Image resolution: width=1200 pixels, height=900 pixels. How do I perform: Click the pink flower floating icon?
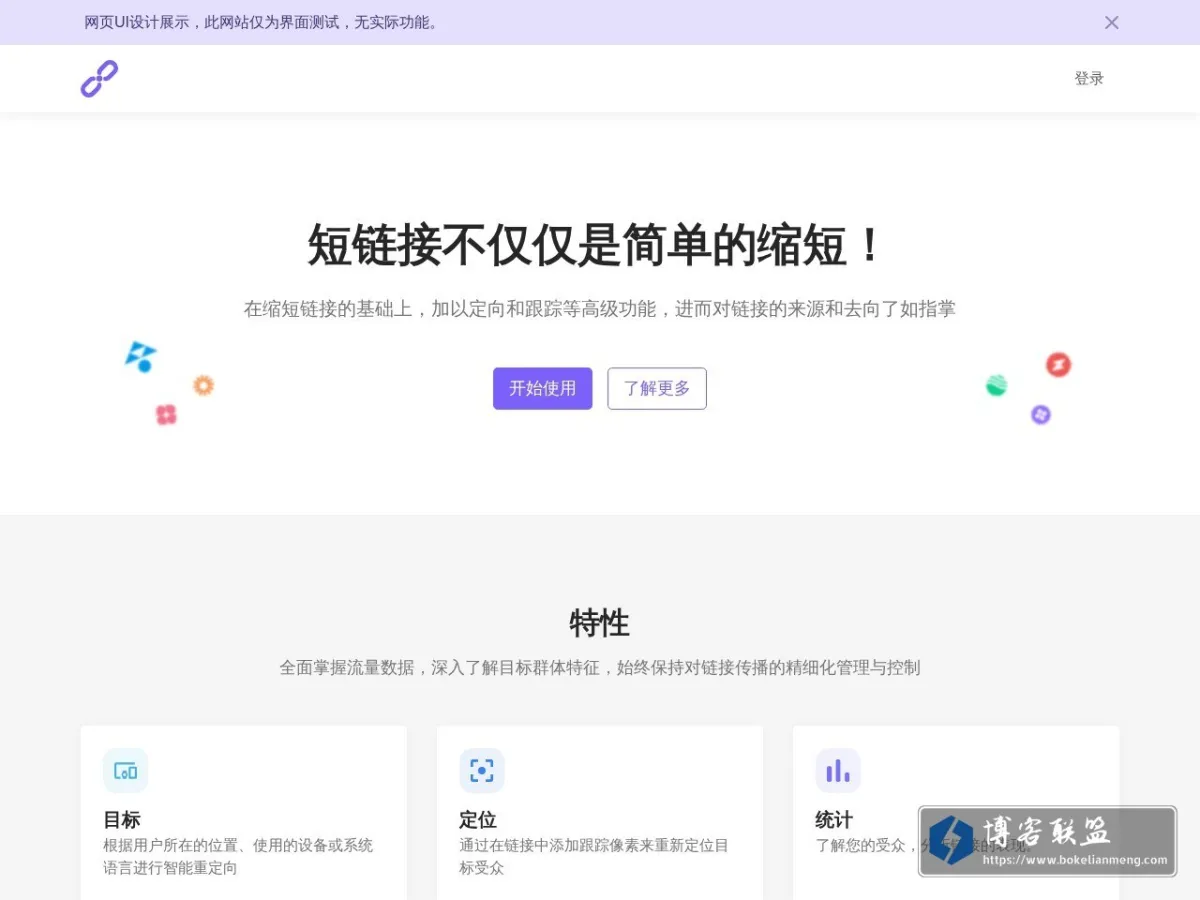(x=166, y=414)
